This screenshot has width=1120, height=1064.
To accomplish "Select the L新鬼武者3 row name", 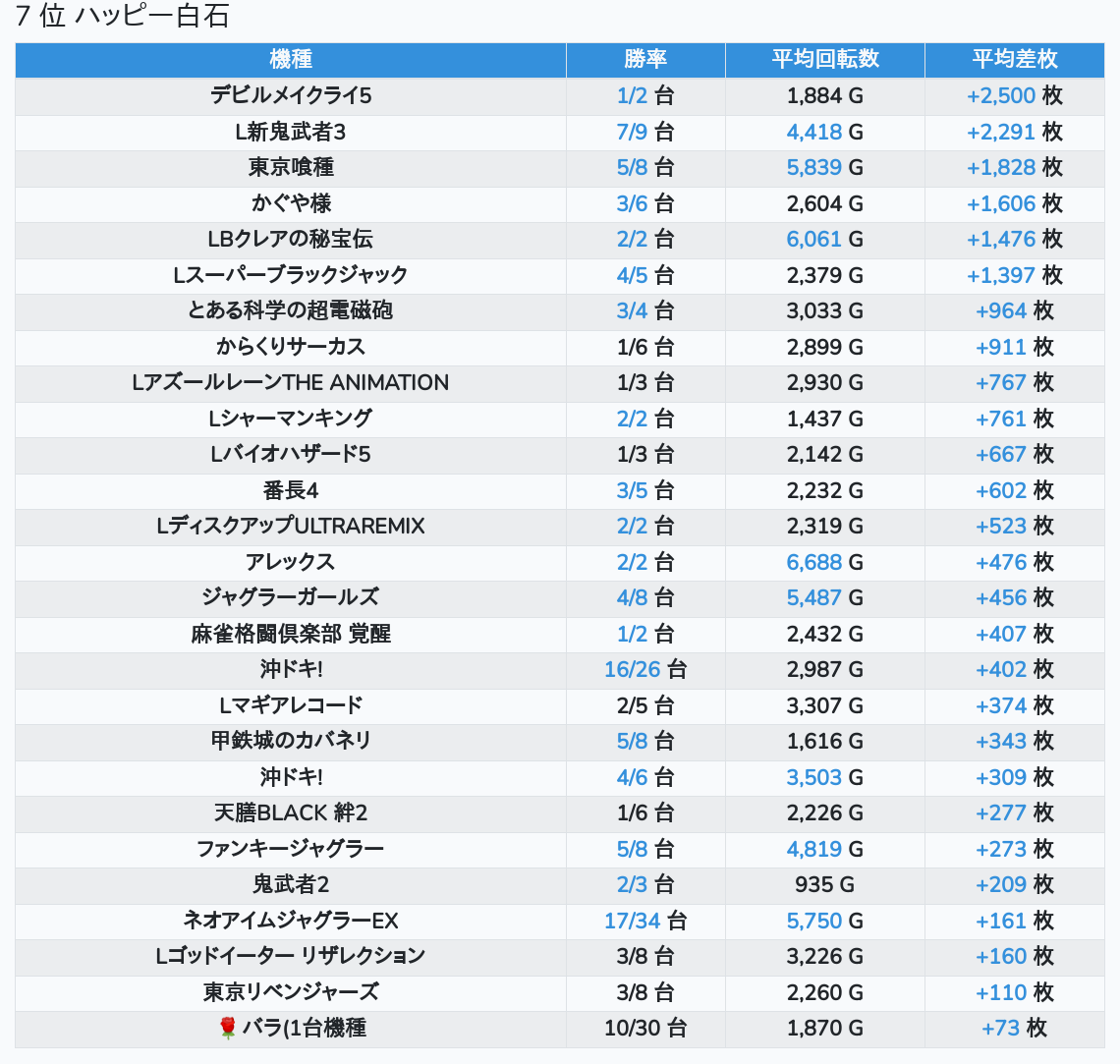I will click(x=291, y=132).
